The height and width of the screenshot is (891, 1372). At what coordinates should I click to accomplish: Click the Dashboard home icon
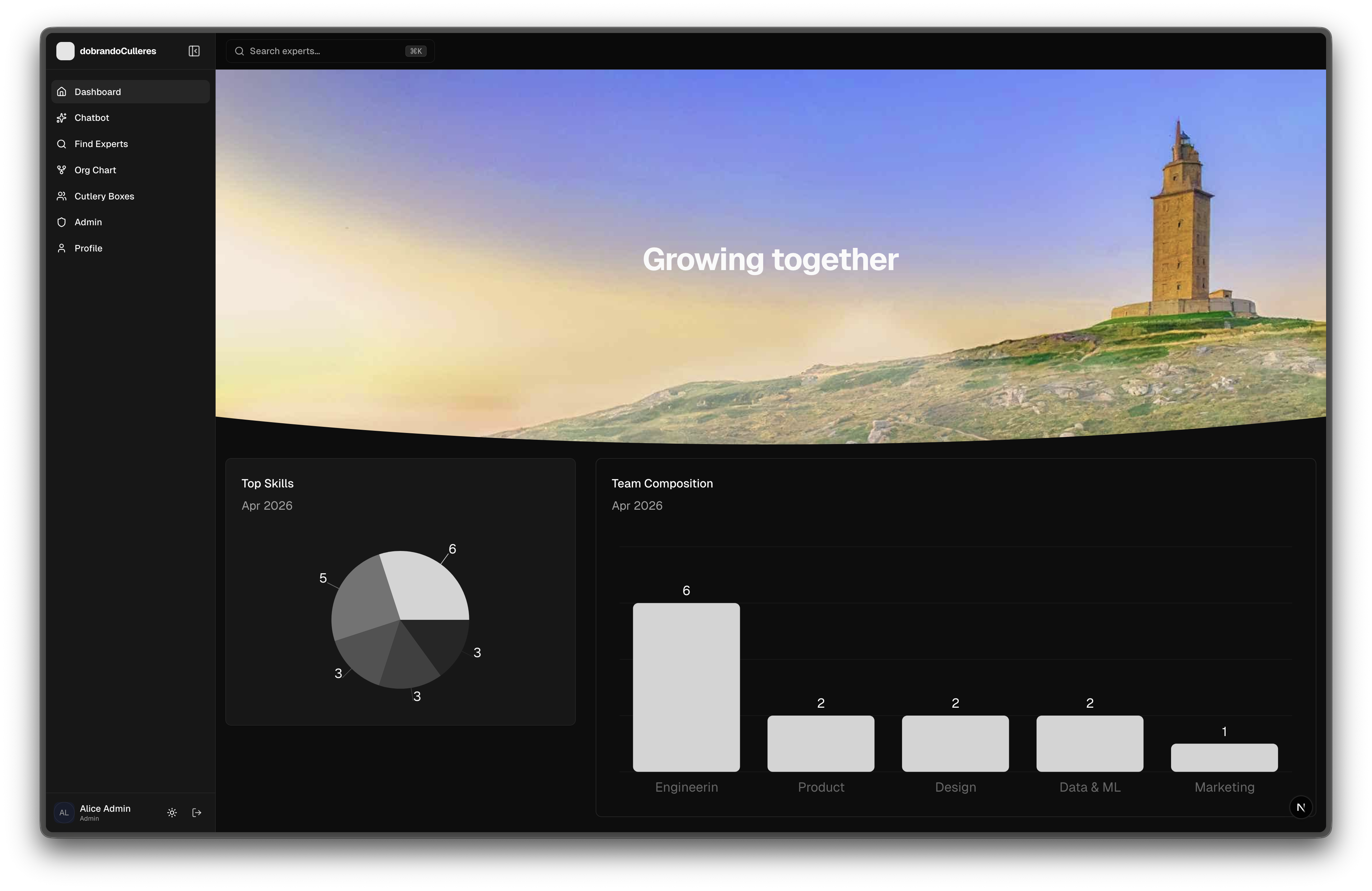(62, 91)
